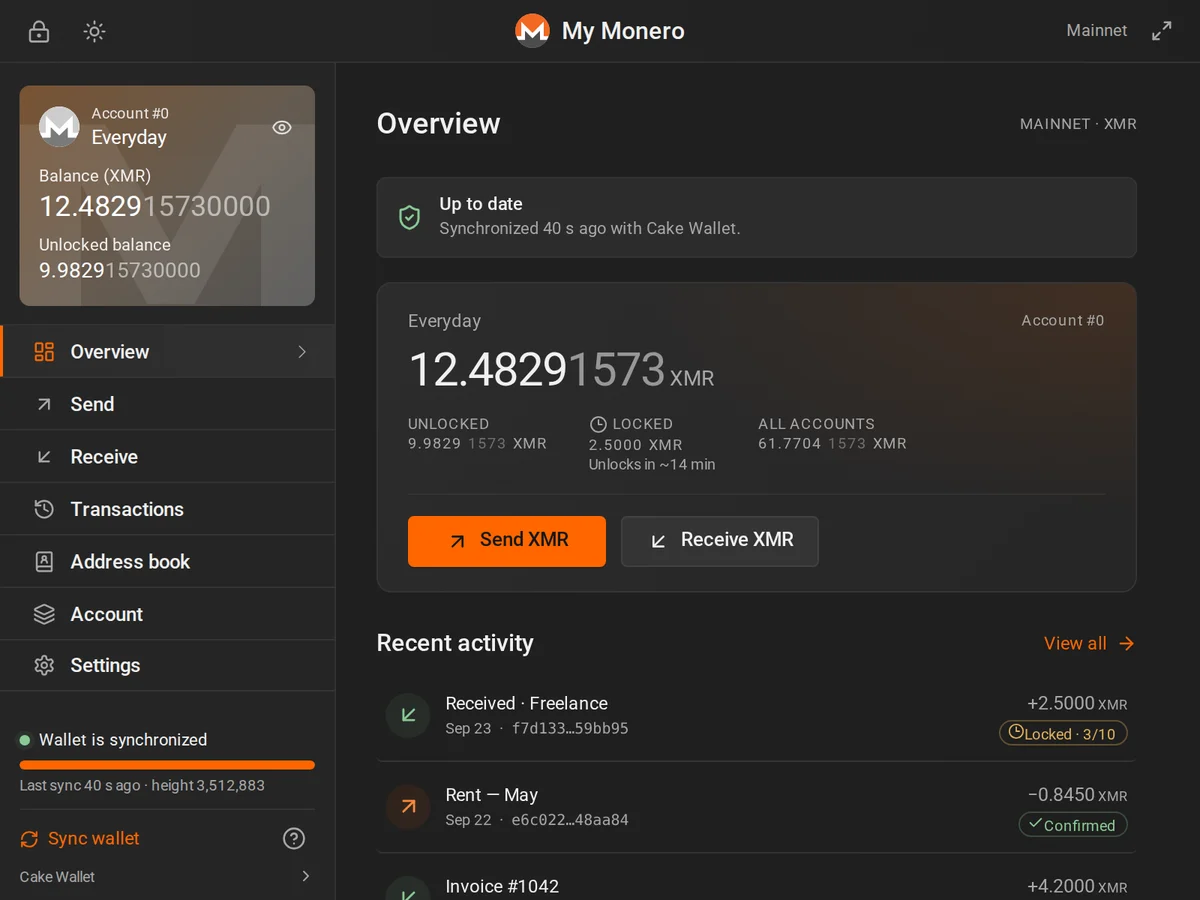
Task: Click the View all arrow icon
Action: point(1127,644)
